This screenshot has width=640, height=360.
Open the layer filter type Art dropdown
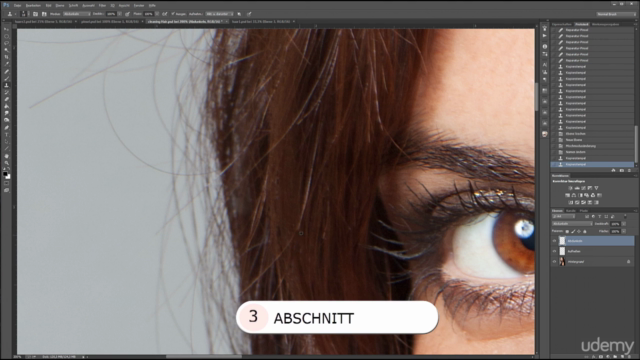point(564,216)
